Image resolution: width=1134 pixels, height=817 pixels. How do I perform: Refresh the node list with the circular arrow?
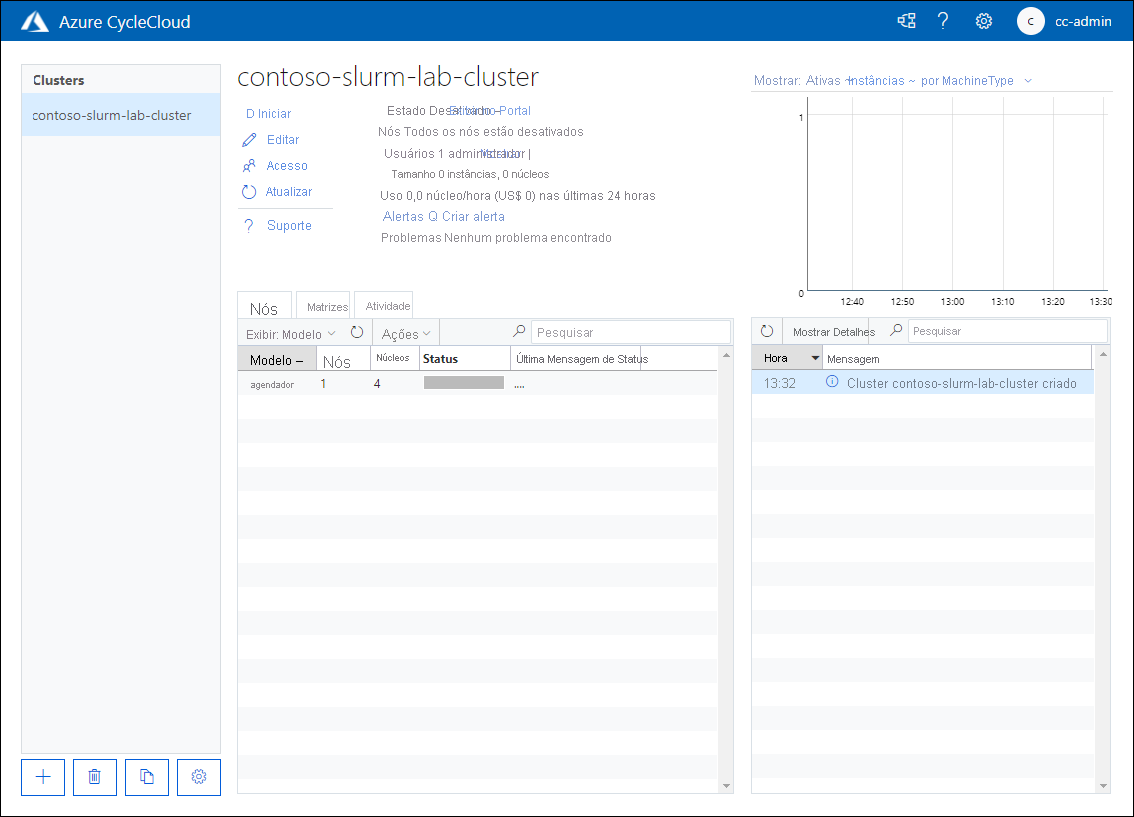357,332
